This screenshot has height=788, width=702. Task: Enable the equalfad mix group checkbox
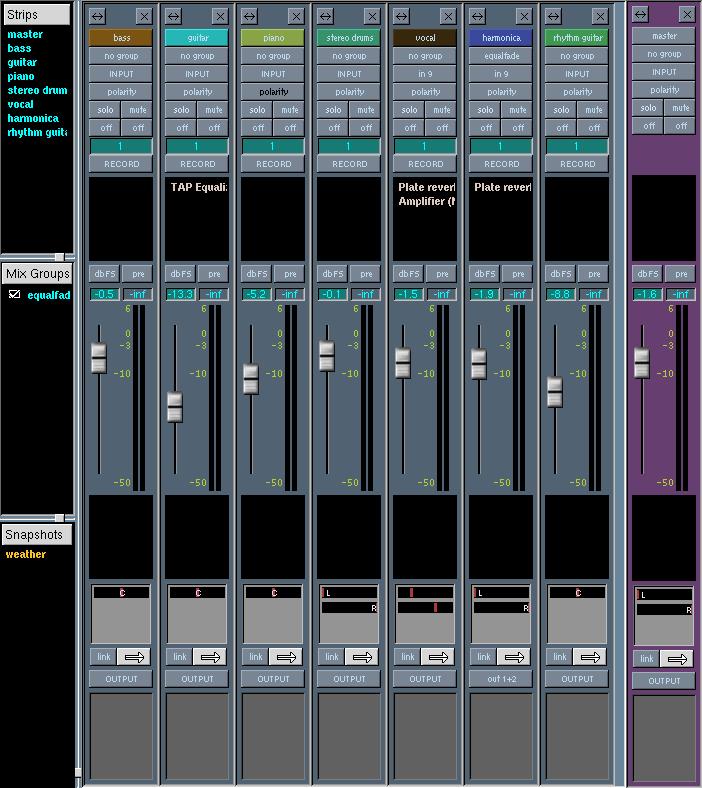(x=14, y=295)
